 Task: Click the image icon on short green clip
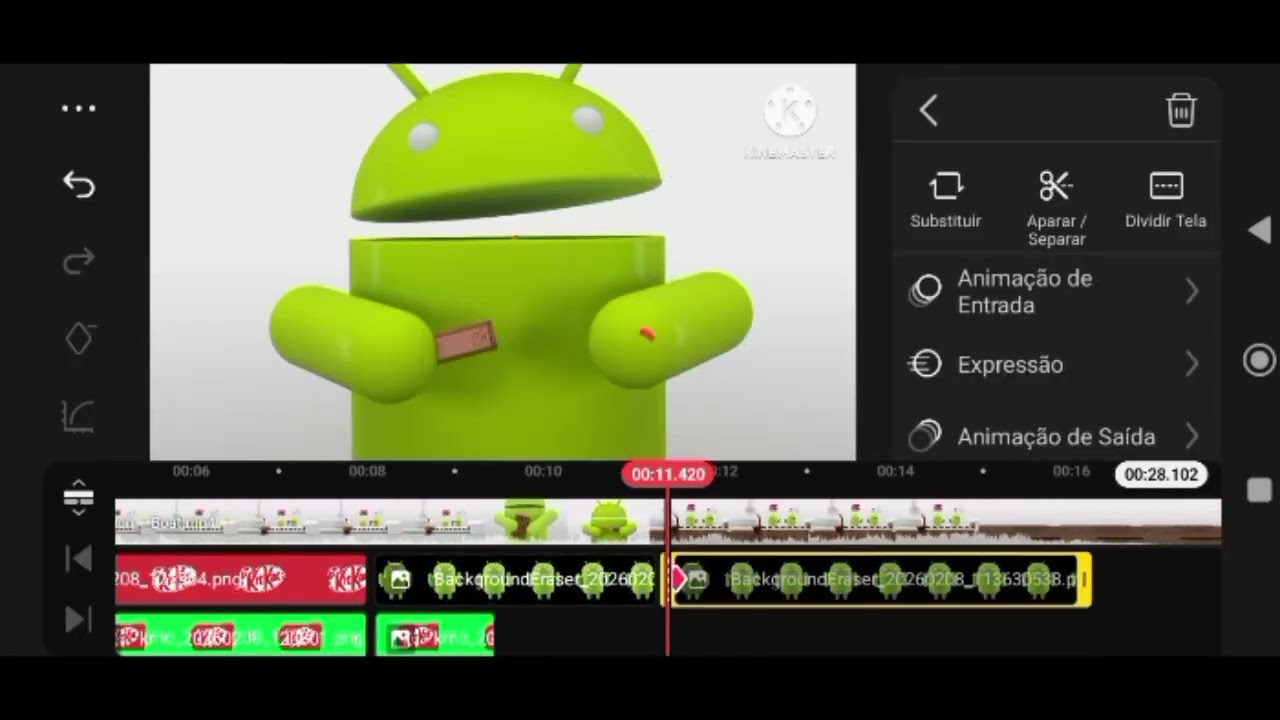pos(401,638)
